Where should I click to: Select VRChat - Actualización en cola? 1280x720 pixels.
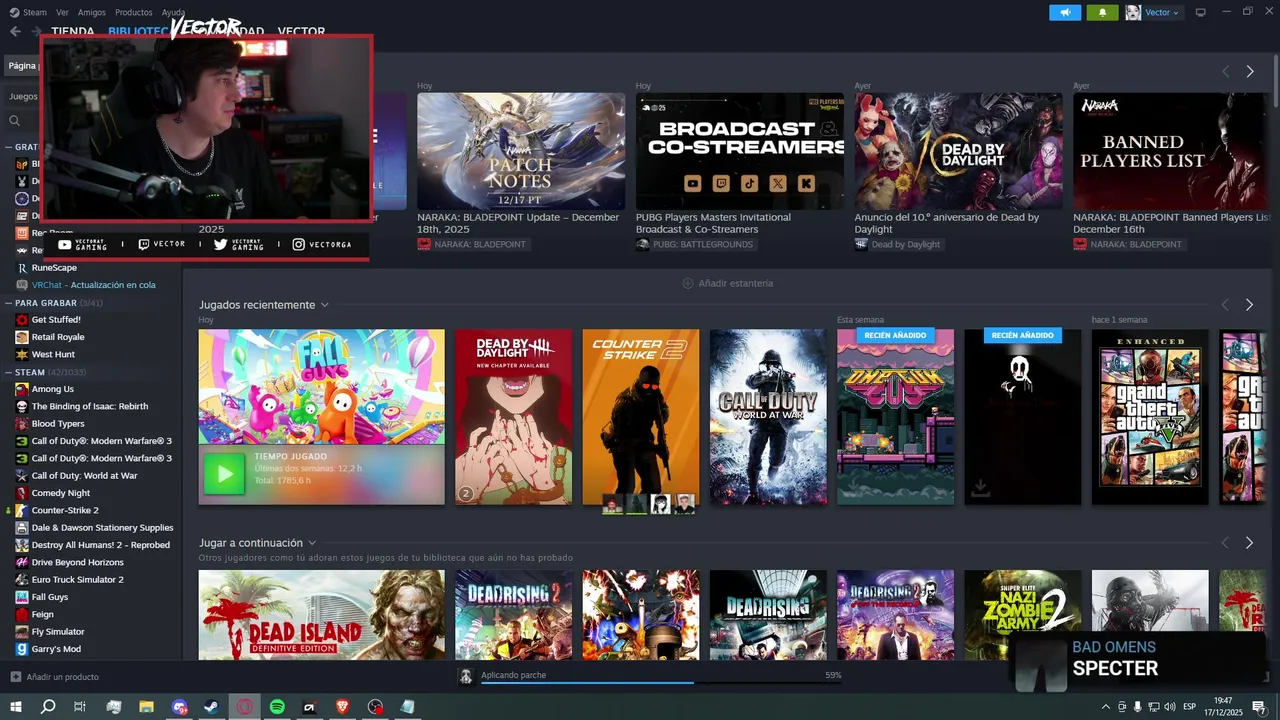point(93,285)
